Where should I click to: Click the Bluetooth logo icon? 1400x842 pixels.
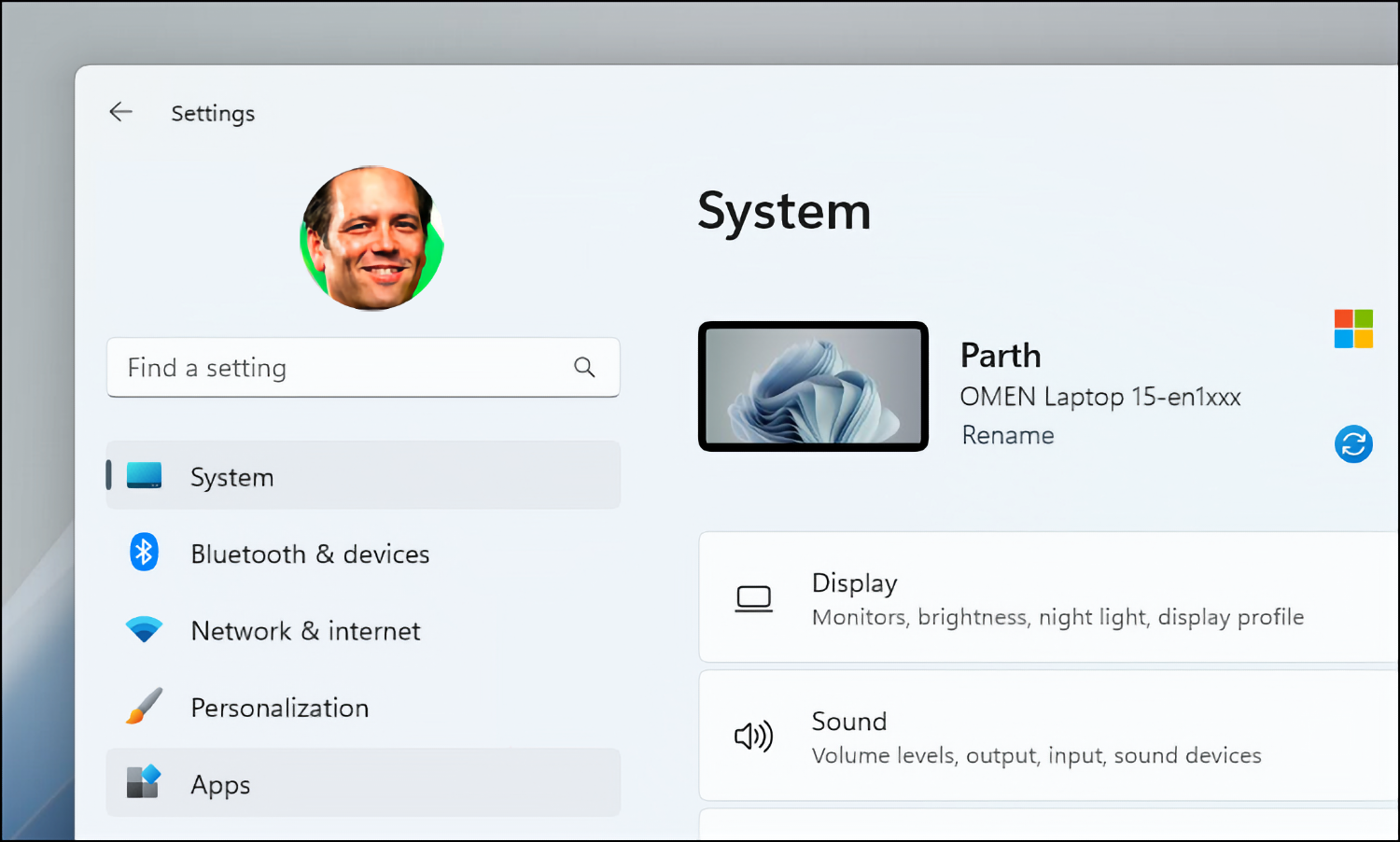144,553
